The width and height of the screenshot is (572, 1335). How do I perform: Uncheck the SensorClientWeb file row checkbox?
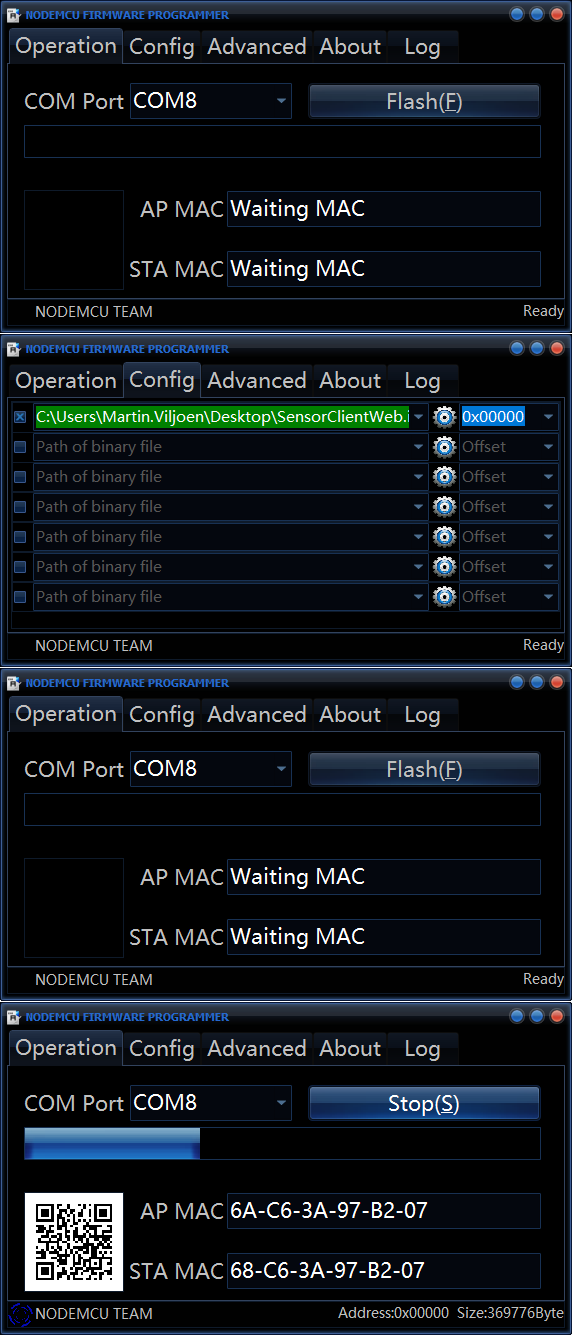click(20, 417)
